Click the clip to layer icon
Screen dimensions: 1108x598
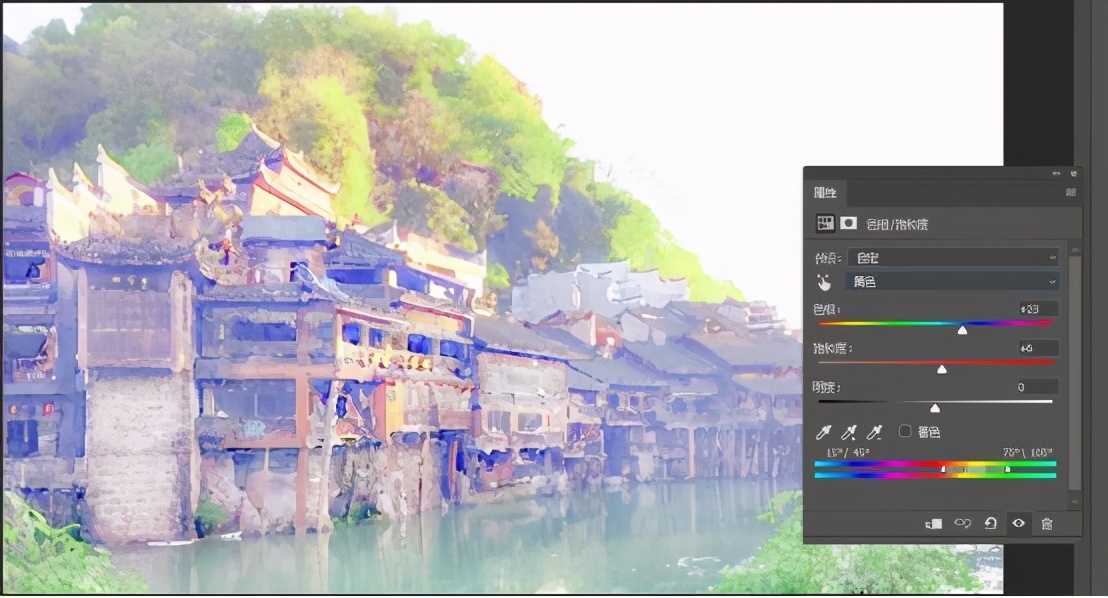(x=933, y=523)
